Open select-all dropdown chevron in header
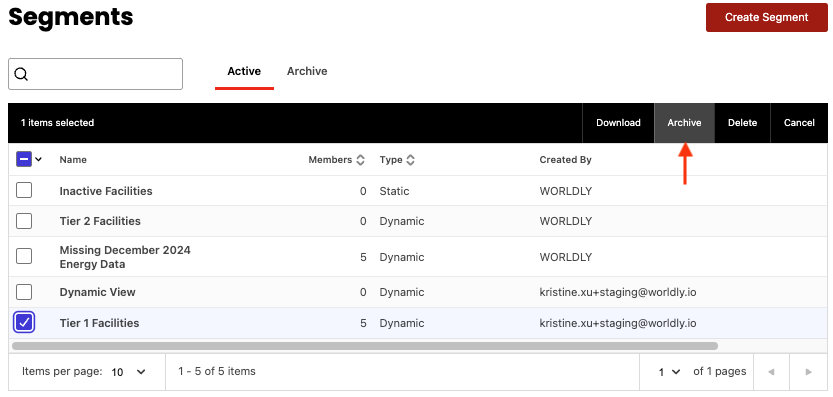This screenshot has width=833, height=397. click(38, 159)
